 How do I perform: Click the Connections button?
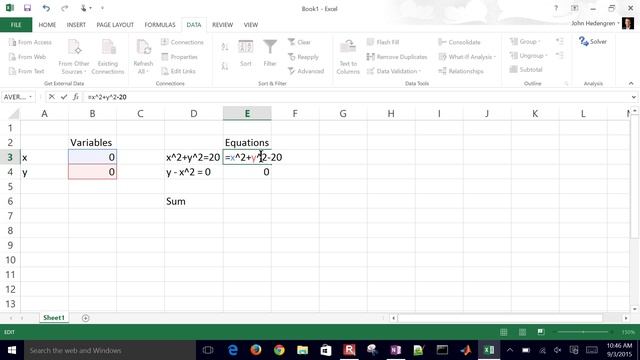(x=182, y=42)
